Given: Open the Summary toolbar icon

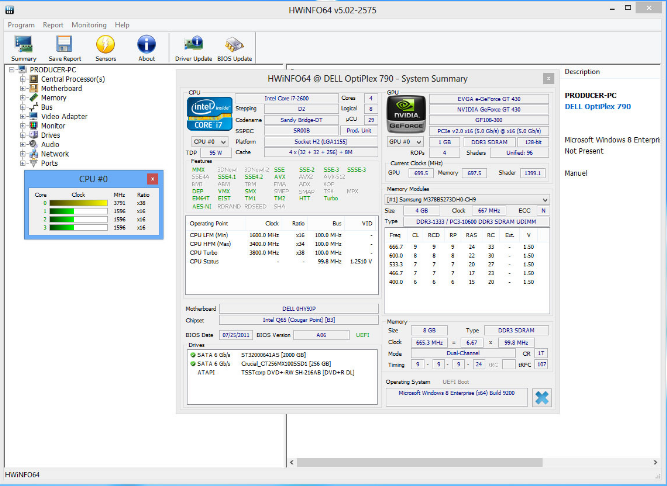Looking at the screenshot, I should 24,48.
